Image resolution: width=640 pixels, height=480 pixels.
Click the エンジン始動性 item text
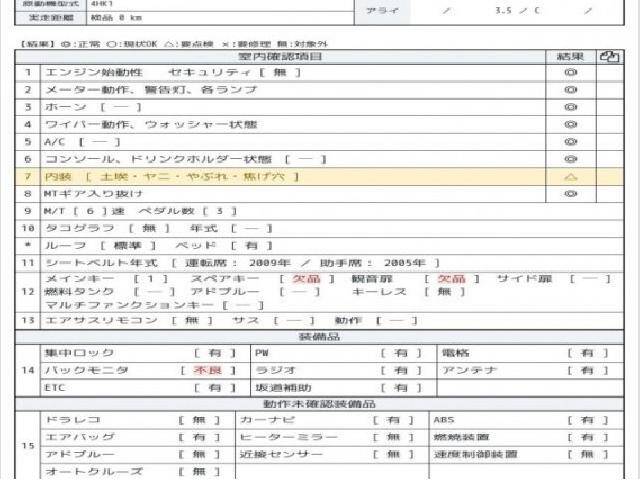tap(94, 73)
